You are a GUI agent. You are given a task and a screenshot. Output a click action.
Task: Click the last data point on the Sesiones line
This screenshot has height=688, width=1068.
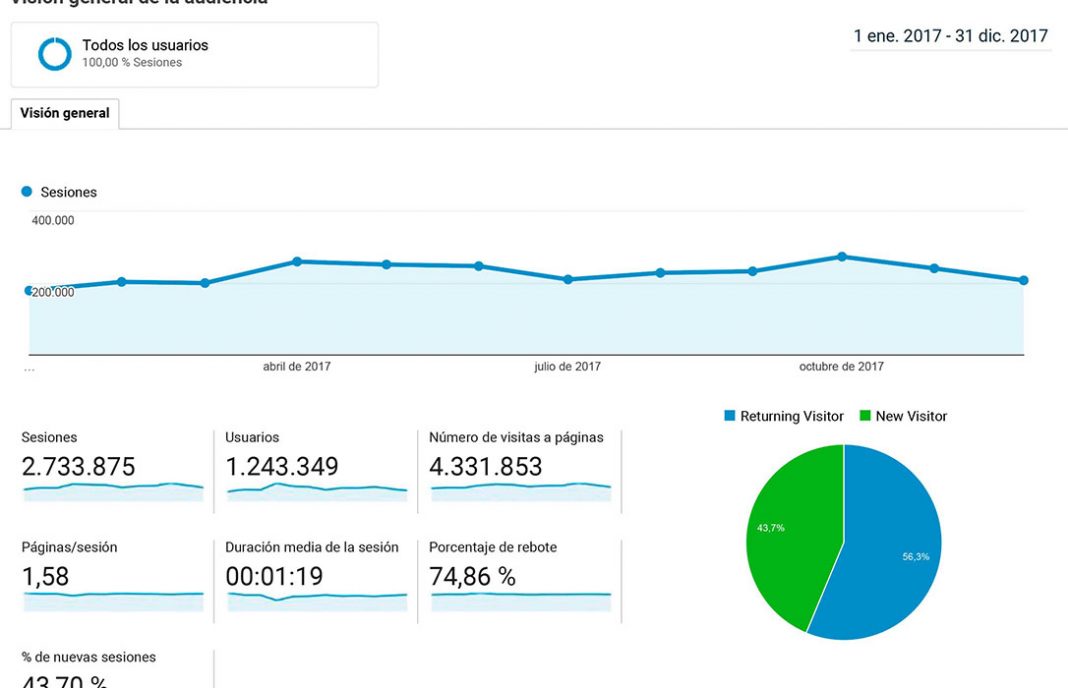(x=1023, y=281)
